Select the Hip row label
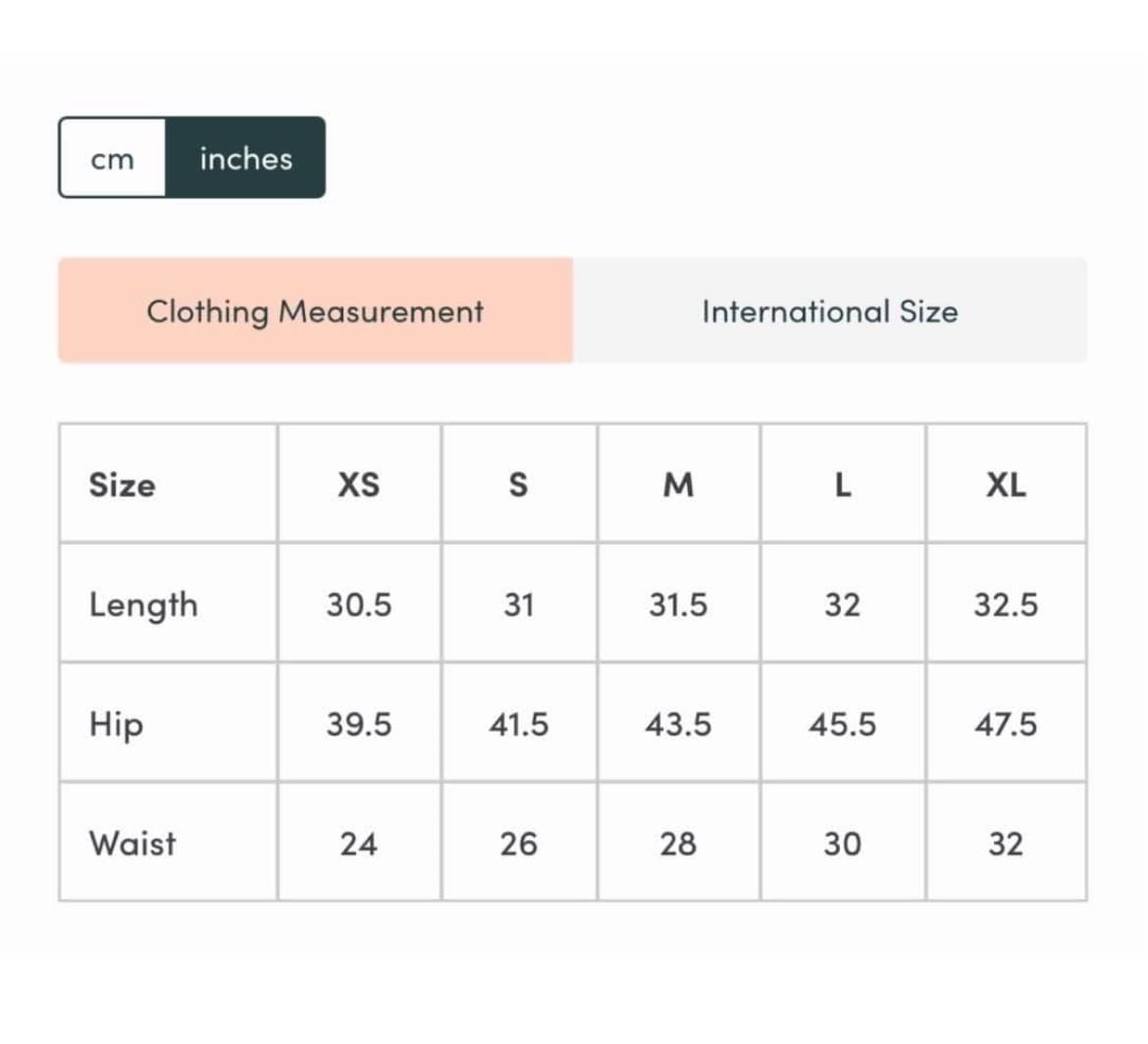The image size is (1148, 1044). point(116,725)
